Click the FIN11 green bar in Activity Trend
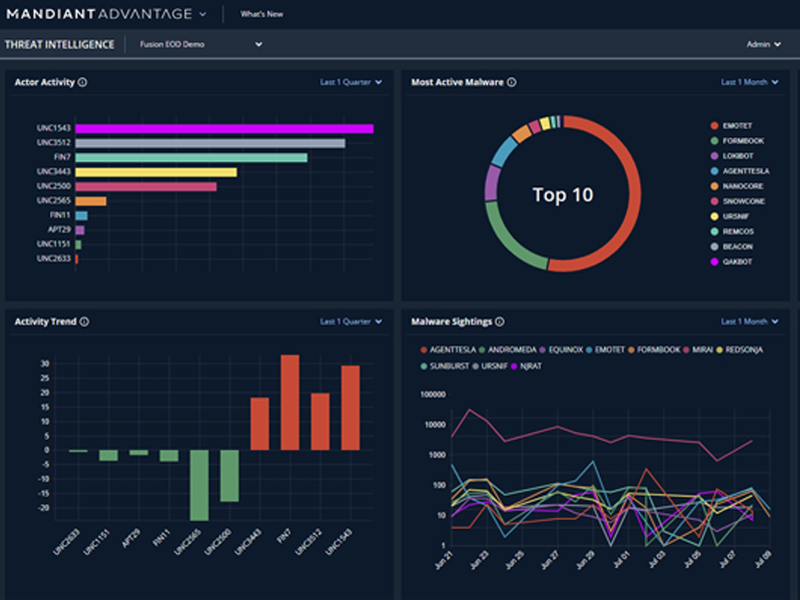Screen dimensions: 800x600 (x=169, y=456)
